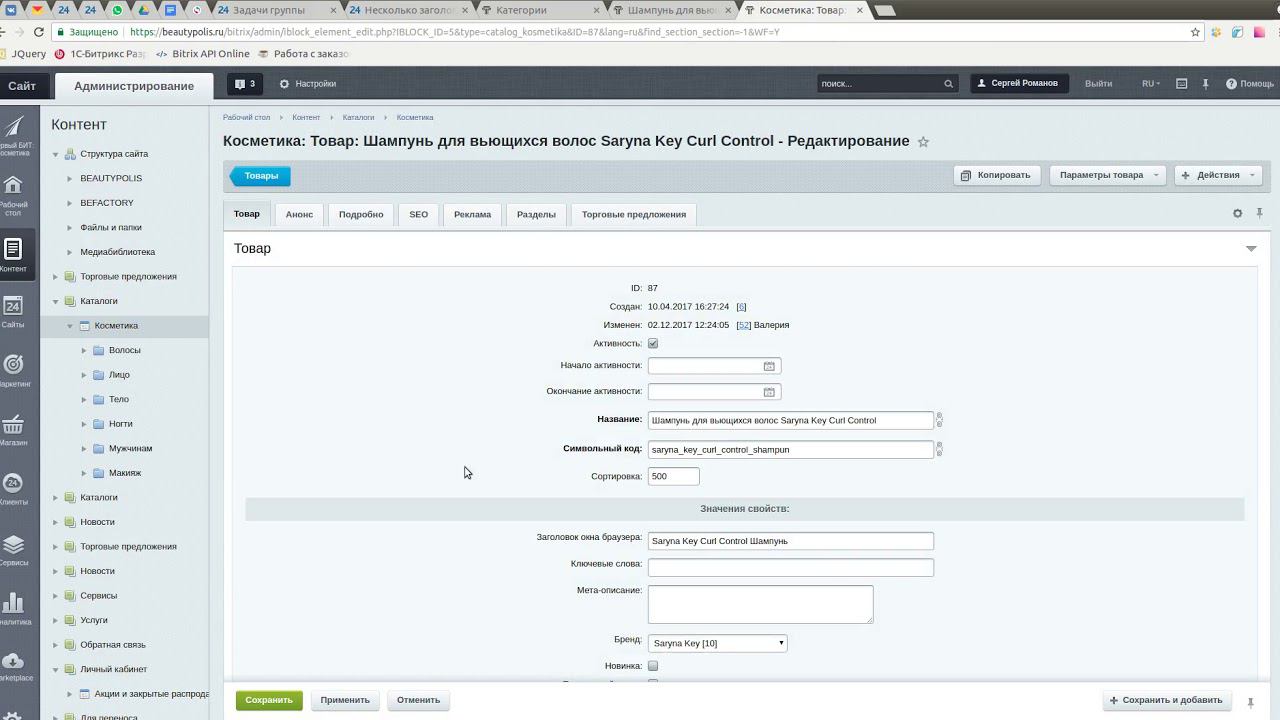Viewport: 1280px width, 720px height.
Task: Expand the Сервисы tree node
Action: point(55,595)
